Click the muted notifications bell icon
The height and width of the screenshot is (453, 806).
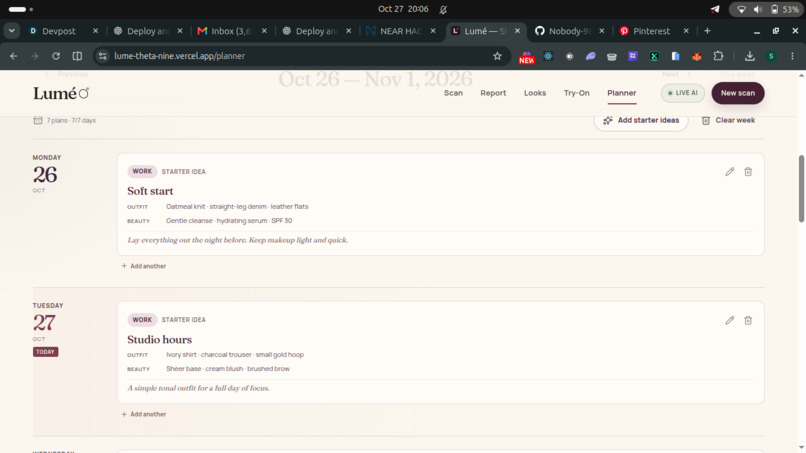(x=443, y=9)
